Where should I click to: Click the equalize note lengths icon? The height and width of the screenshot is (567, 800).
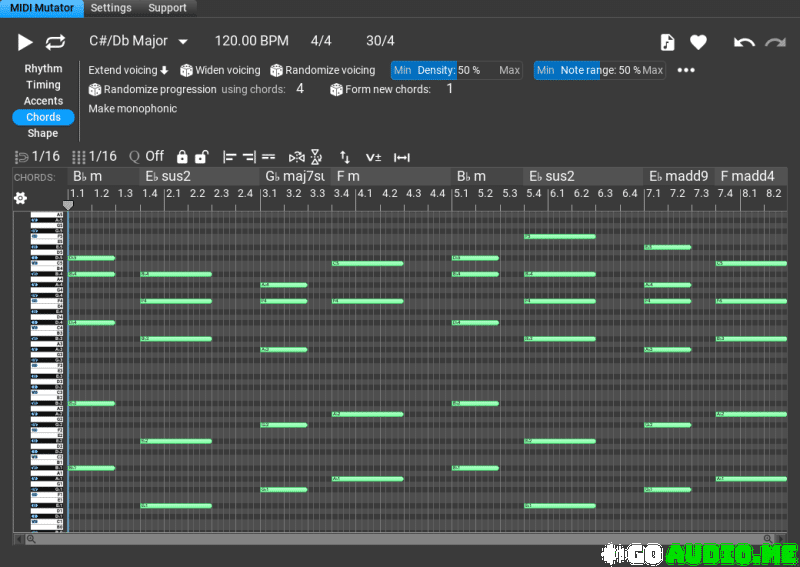coord(268,157)
